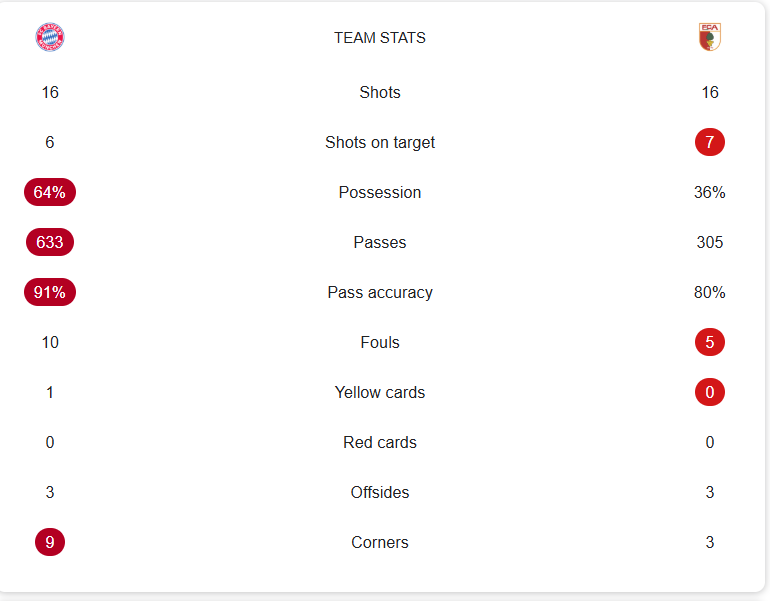Click the Bayern Munich club crest
The image size is (770, 601).
(x=50, y=38)
